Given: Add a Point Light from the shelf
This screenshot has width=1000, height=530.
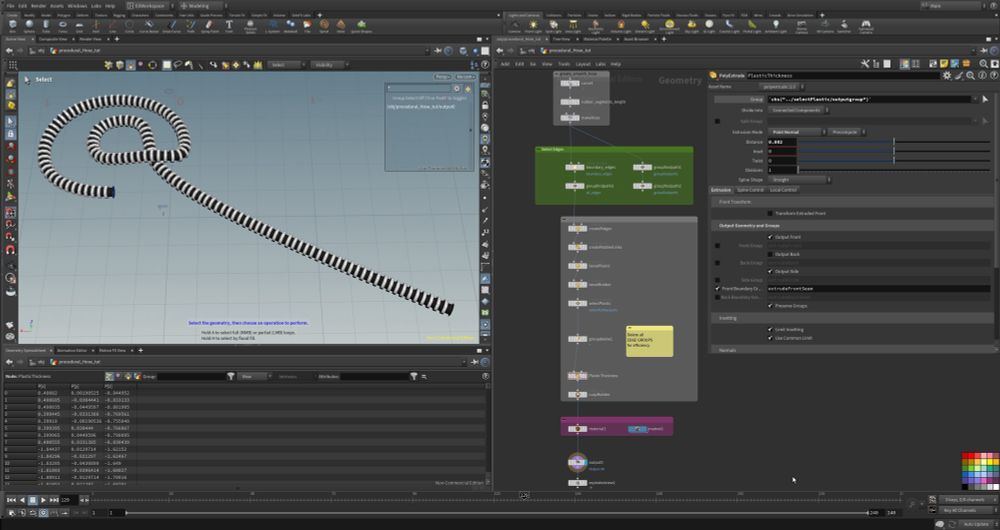Looking at the screenshot, I should click(x=533, y=26).
